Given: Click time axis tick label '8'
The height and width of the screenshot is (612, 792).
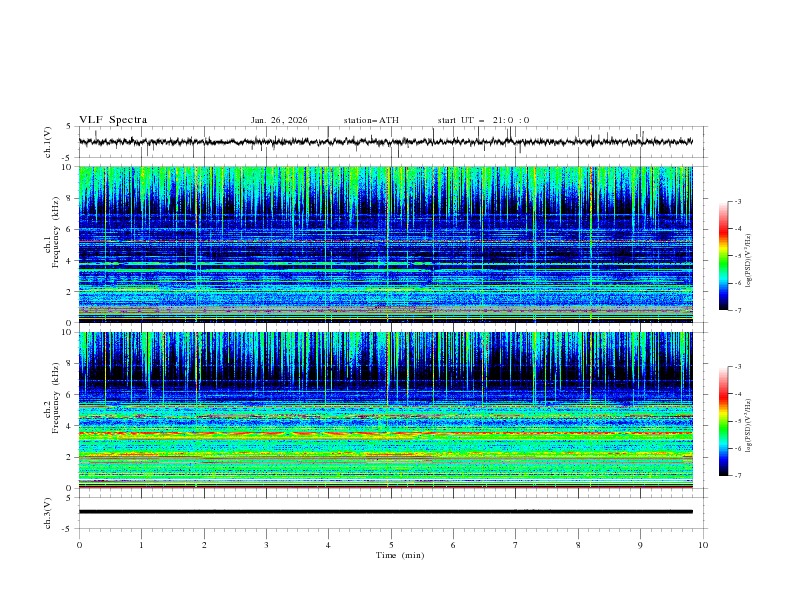Looking at the screenshot, I should pyautogui.click(x=578, y=545).
